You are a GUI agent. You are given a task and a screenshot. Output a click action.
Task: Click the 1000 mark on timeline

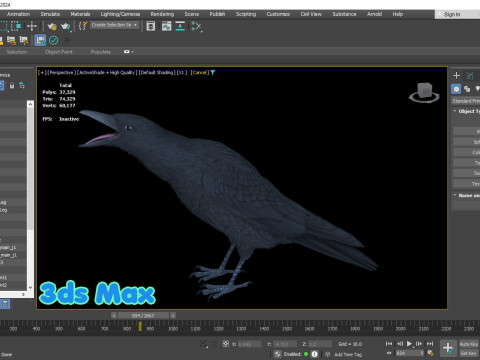tap(173, 329)
